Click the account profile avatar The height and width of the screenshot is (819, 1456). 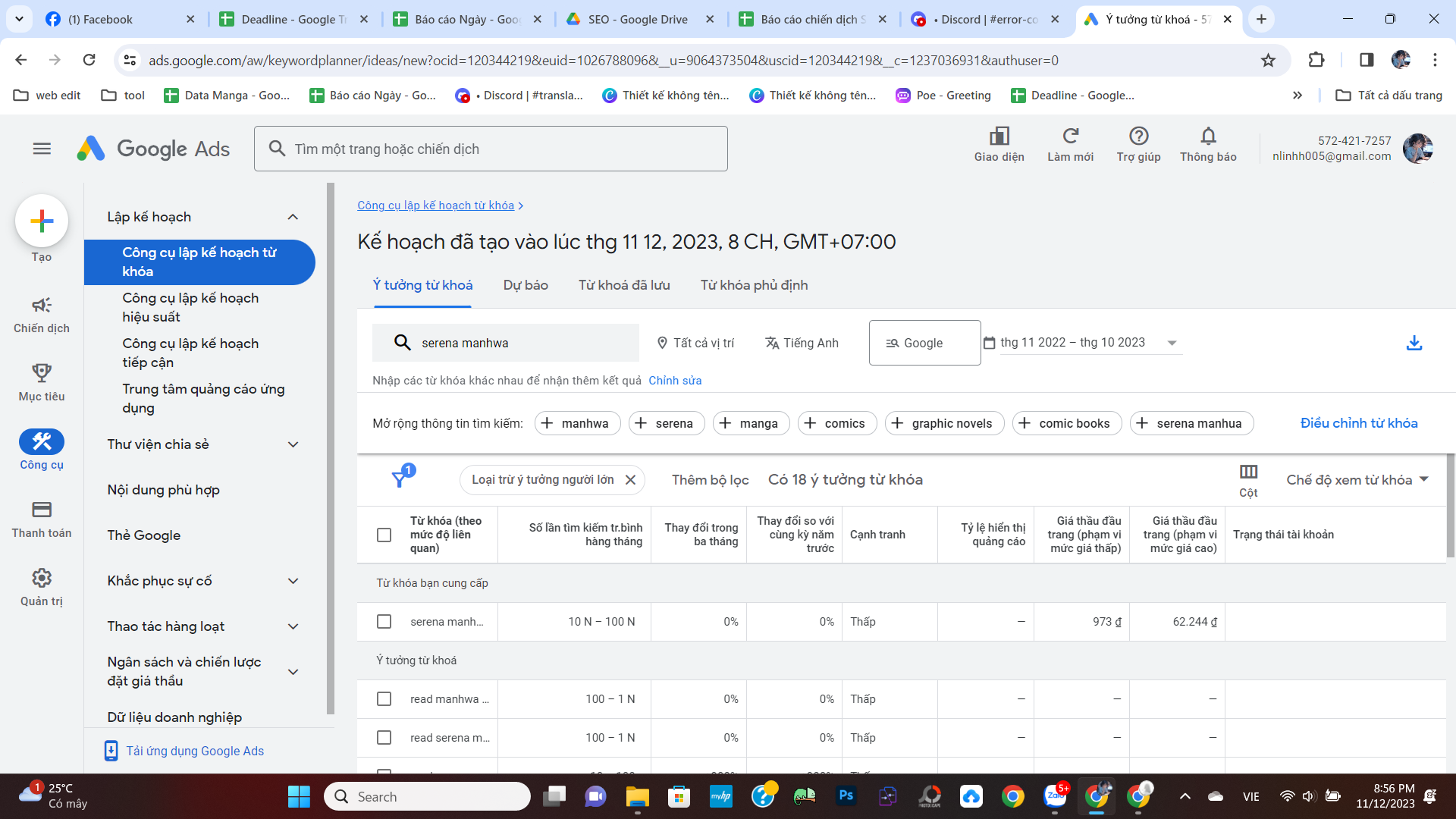coord(1417,149)
